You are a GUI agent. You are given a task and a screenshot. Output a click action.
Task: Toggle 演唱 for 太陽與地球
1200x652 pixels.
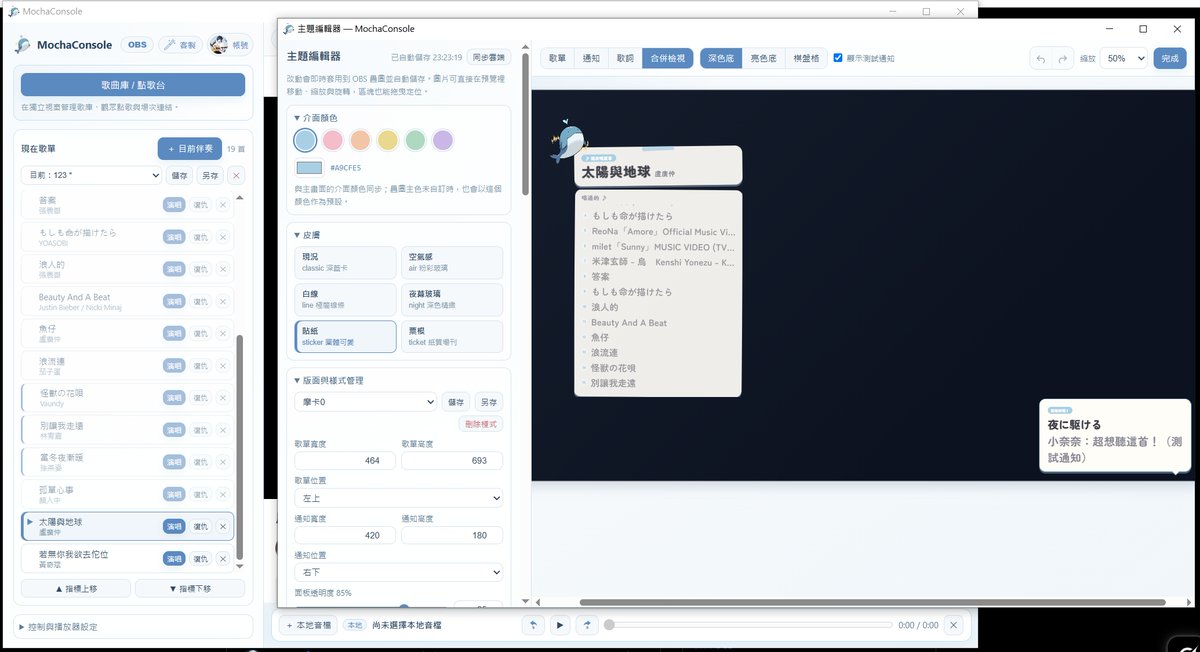coord(174,526)
